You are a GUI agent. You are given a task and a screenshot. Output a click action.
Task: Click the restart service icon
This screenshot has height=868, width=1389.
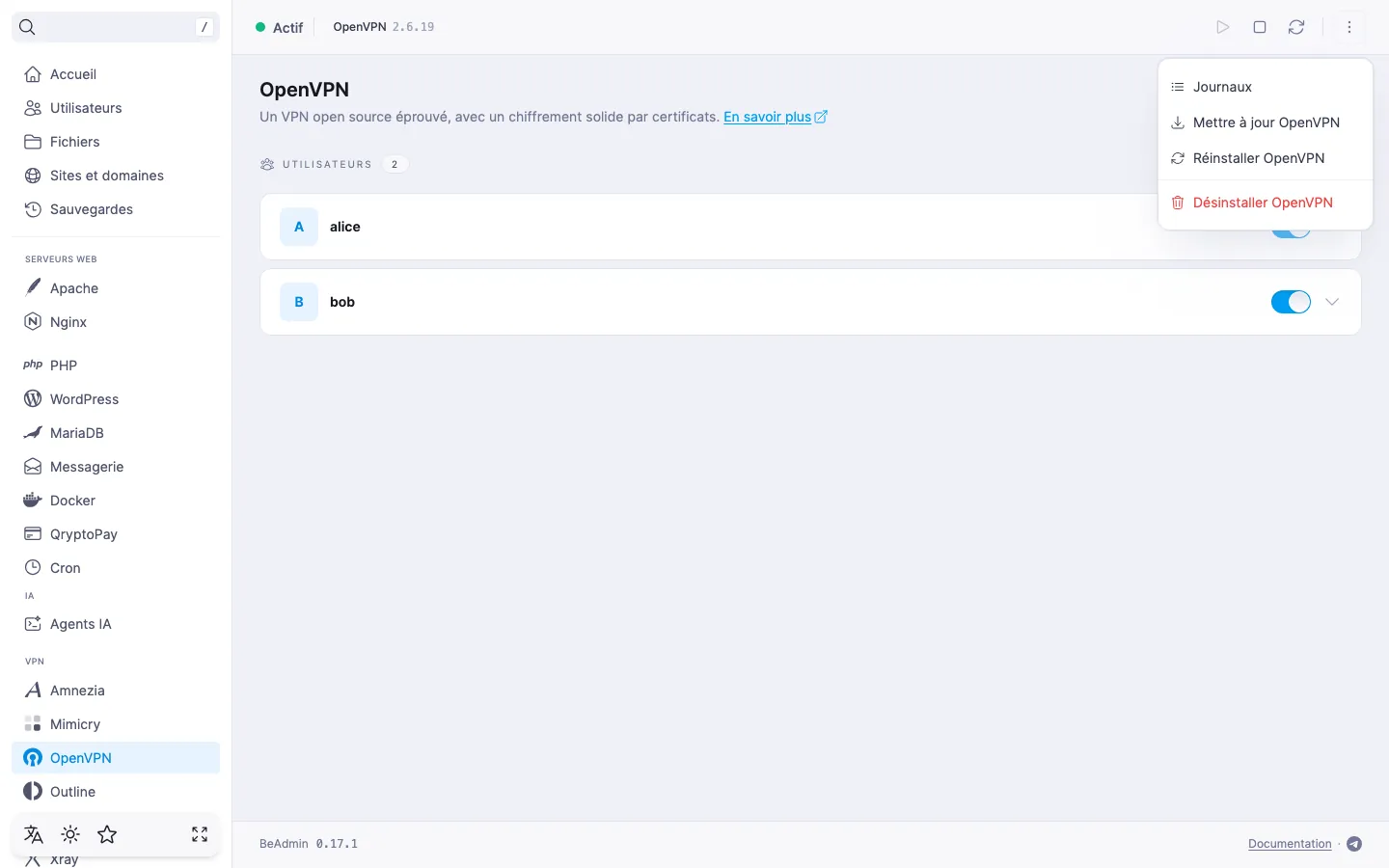[1296, 27]
